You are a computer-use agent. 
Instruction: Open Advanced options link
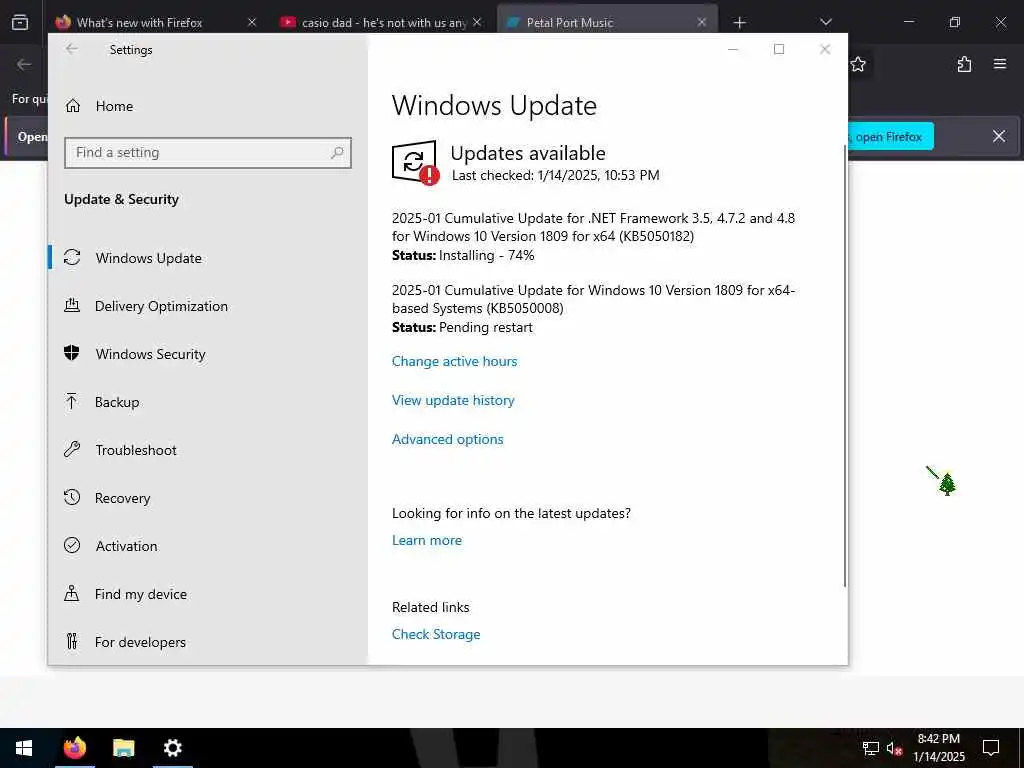click(x=447, y=440)
